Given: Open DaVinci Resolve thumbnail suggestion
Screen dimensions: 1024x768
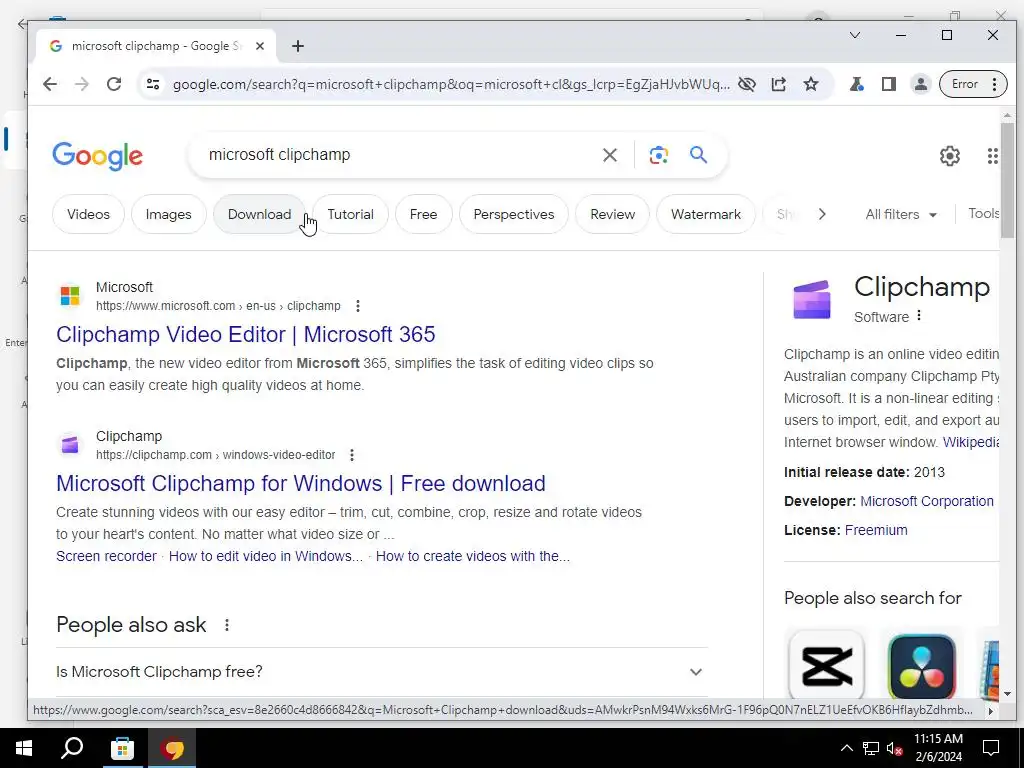Looking at the screenshot, I should [921, 666].
